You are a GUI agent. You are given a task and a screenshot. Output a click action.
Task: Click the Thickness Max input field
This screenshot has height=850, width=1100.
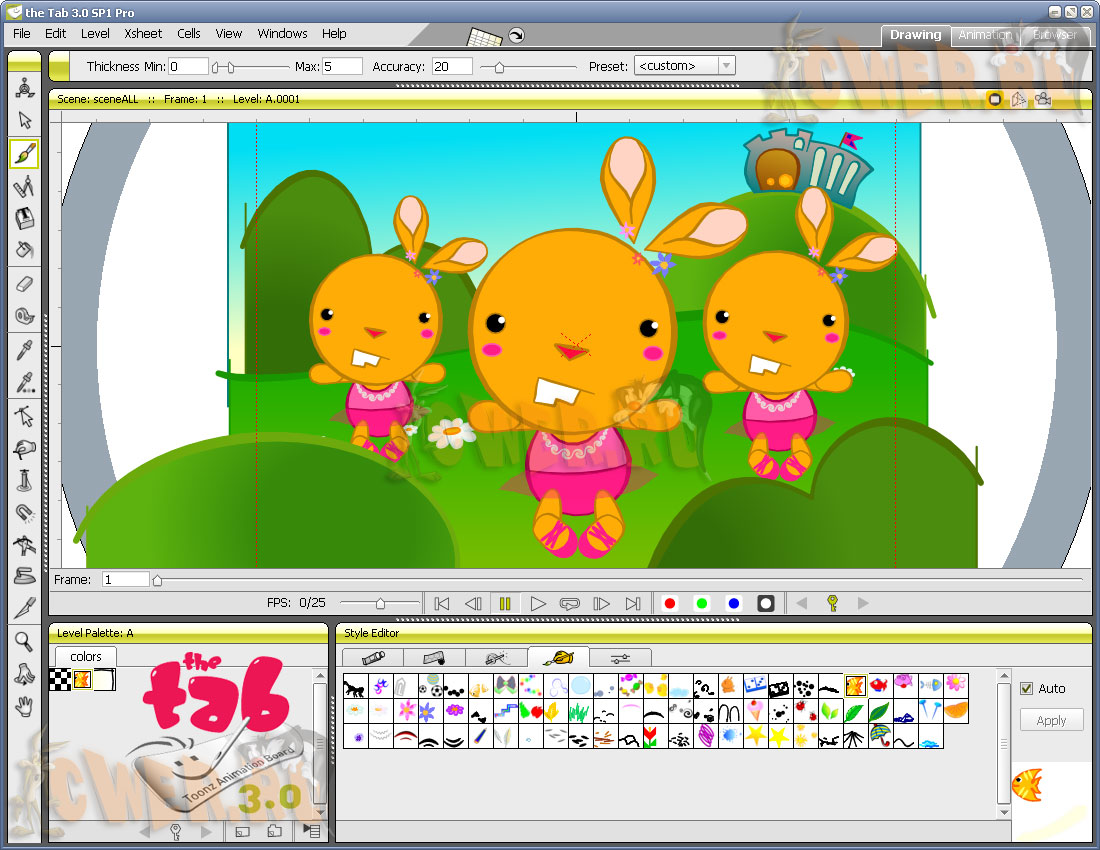pos(342,67)
